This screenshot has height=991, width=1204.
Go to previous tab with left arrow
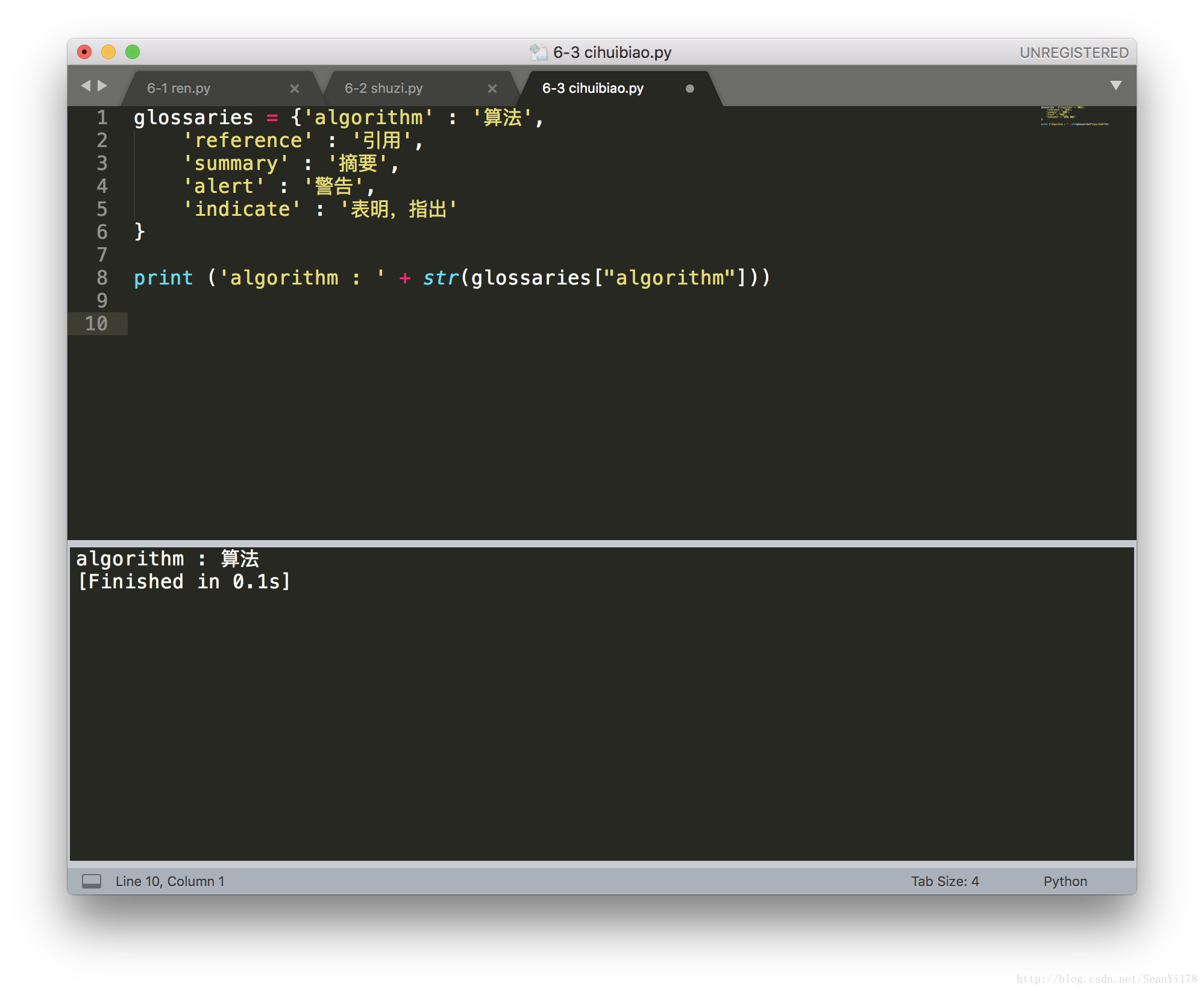tap(86, 86)
